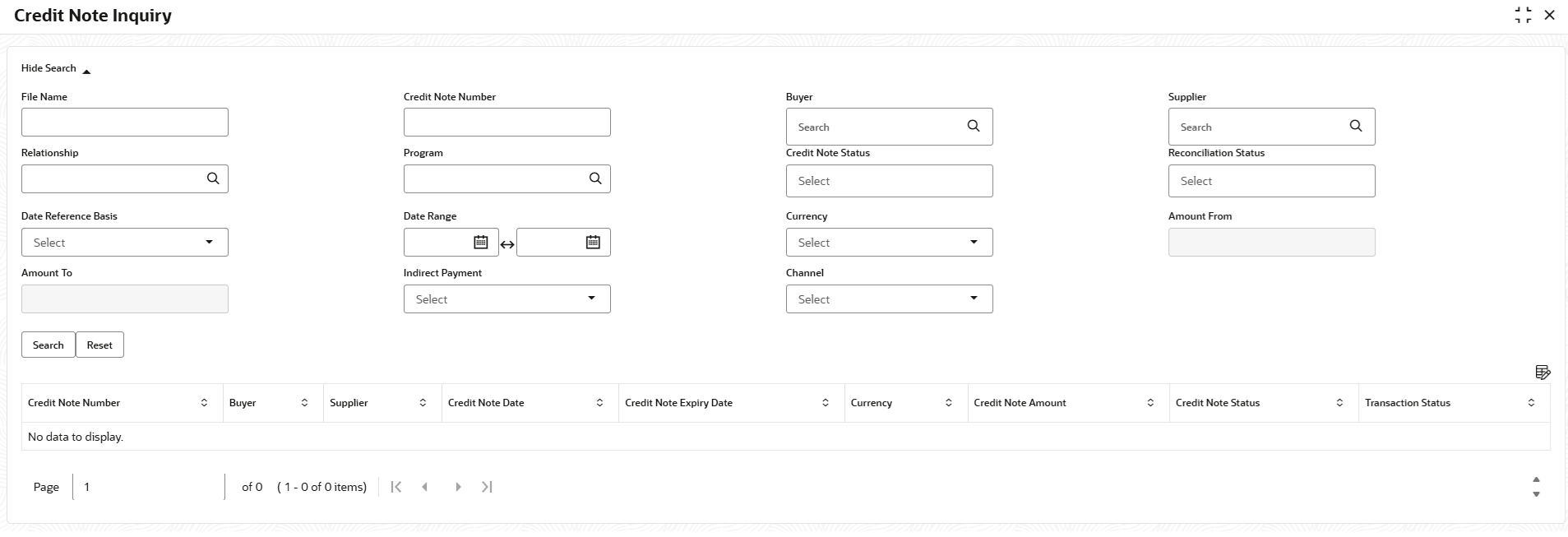
Task: Open the Relationship lookup magnifier icon
Action: 213,178
